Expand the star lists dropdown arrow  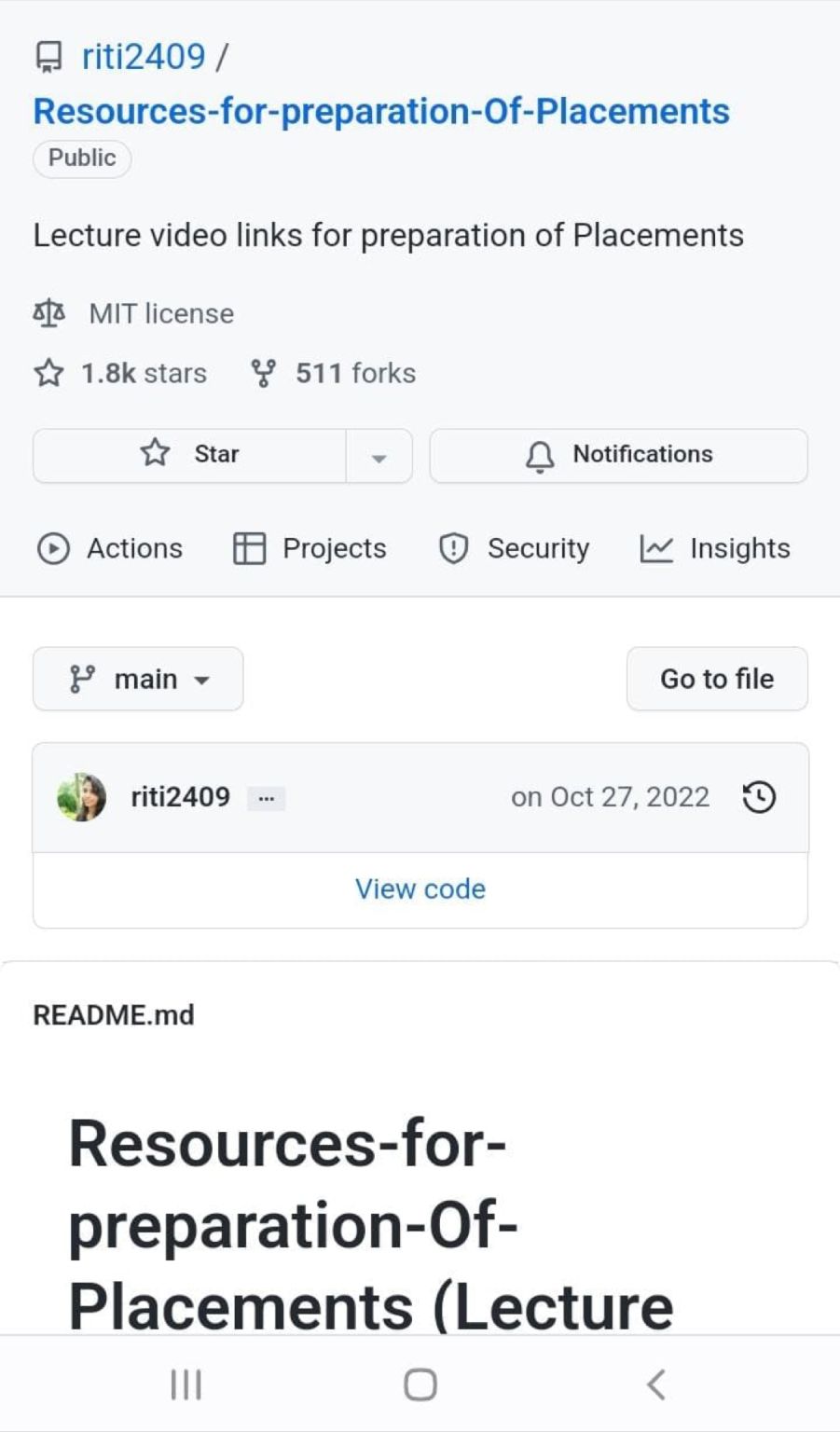(x=379, y=456)
